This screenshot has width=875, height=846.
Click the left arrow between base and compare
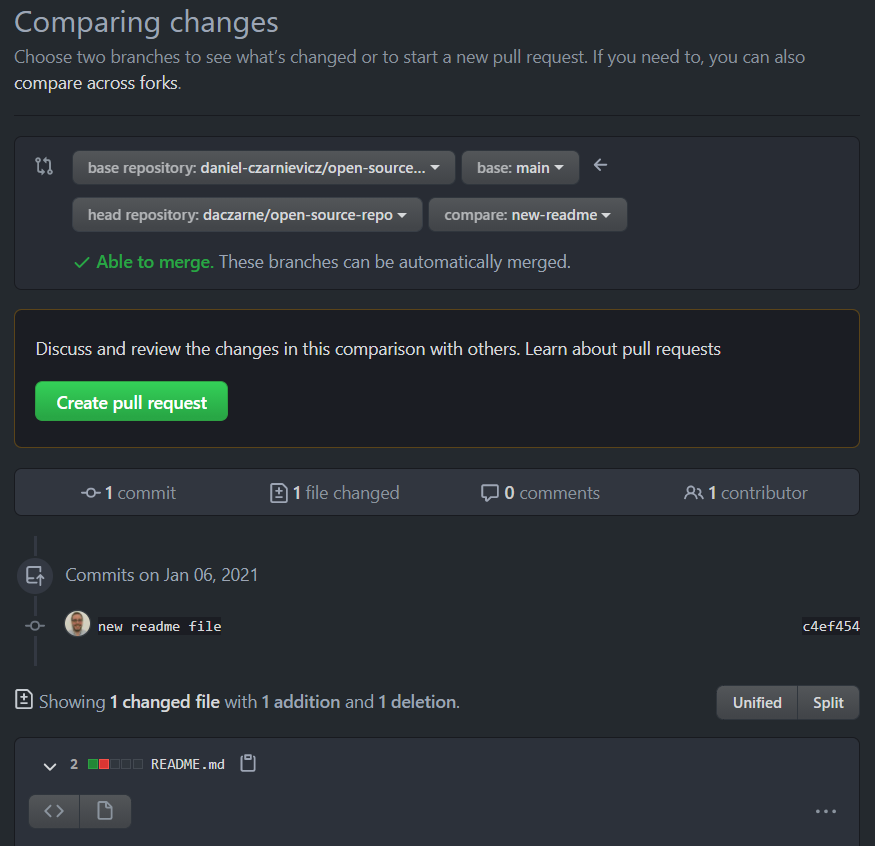pyautogui.click(x=600, y=165)
